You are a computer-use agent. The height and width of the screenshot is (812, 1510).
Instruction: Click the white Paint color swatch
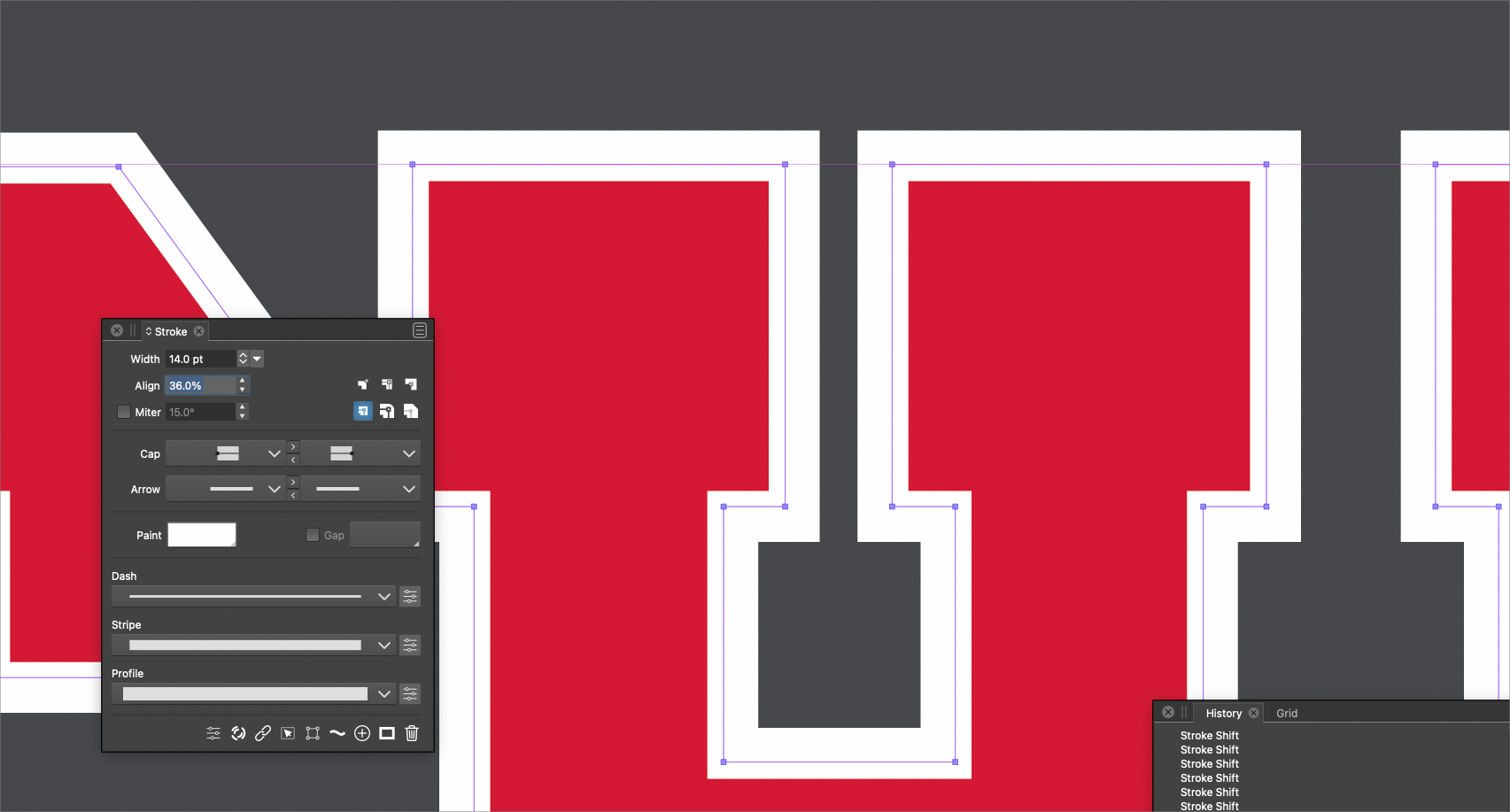[x=202, y=535]
